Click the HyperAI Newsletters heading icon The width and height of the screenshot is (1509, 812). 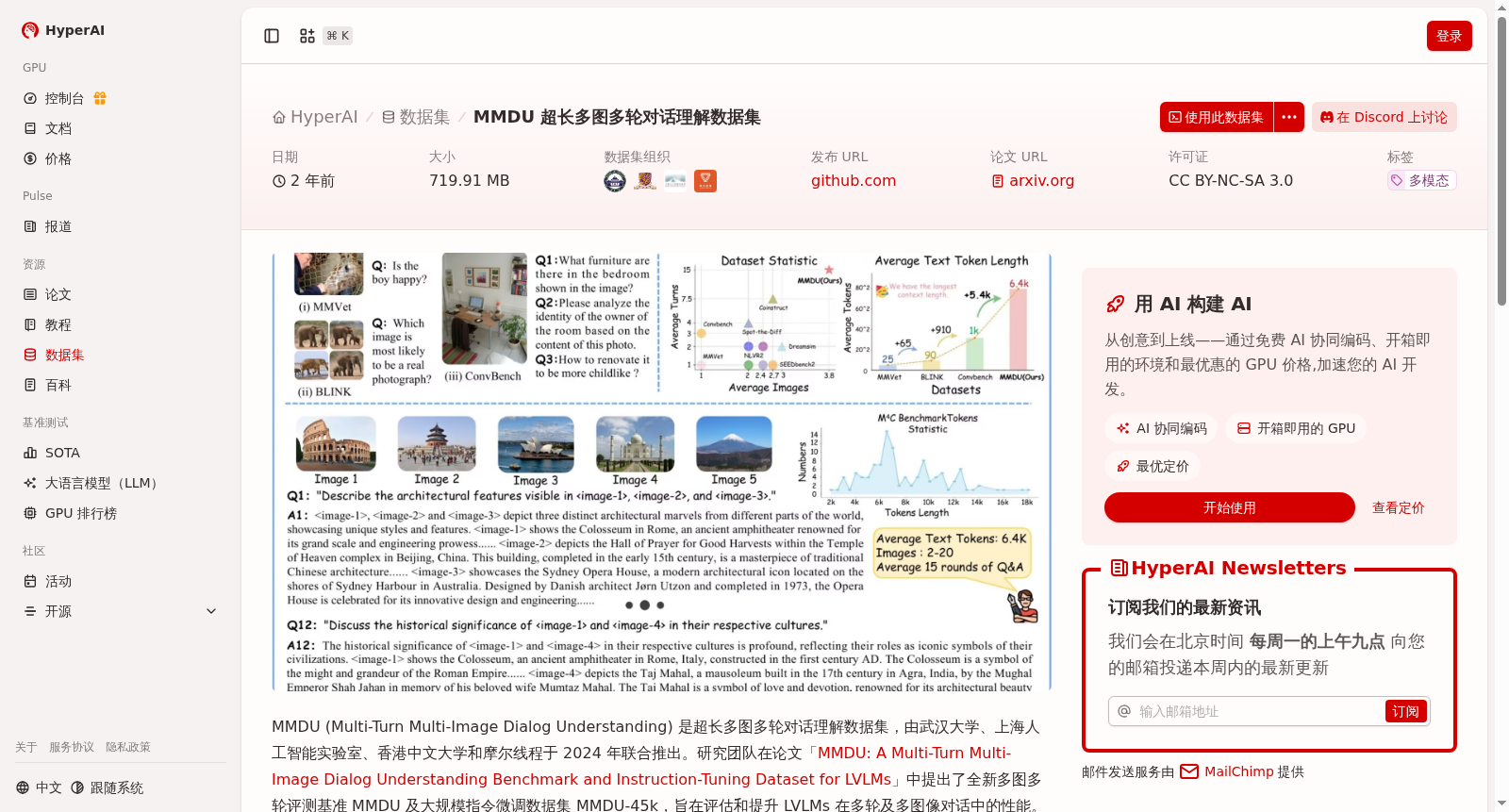click(x=1119, y=568)
